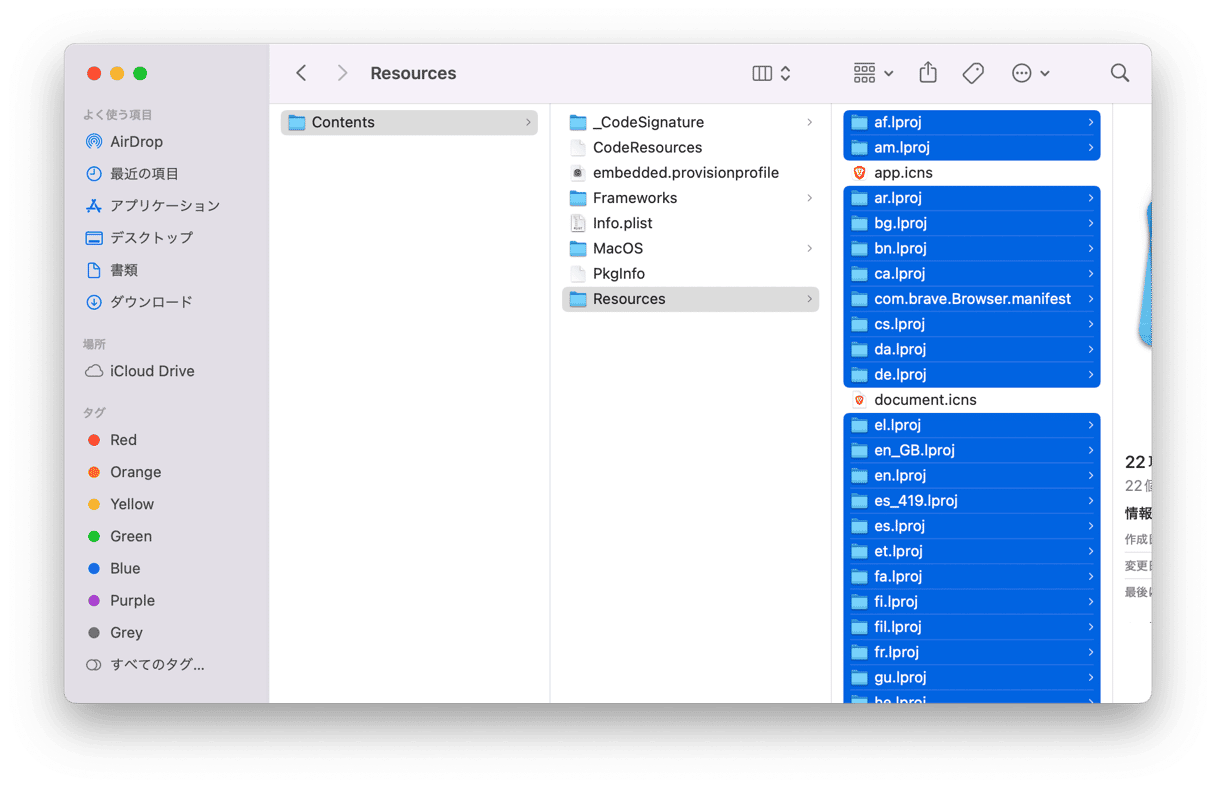Select the app.icns file
This screenshot has height=788, width=1216.
pos(972,173)
